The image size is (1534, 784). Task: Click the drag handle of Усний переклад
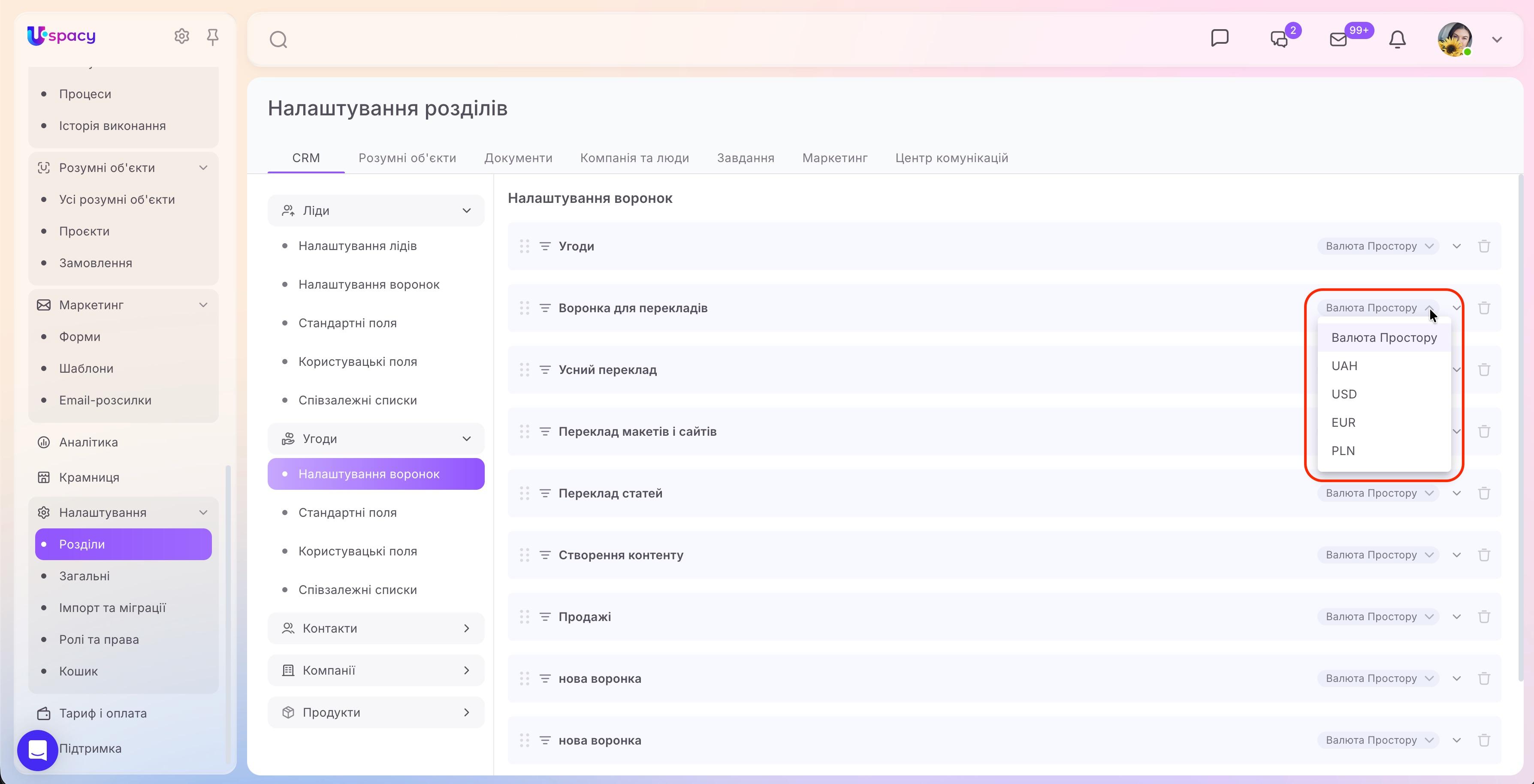(524, 370)
